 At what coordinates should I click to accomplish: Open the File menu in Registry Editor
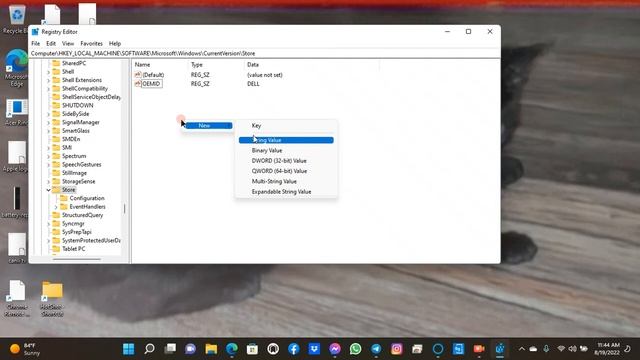tap(36, 43)
